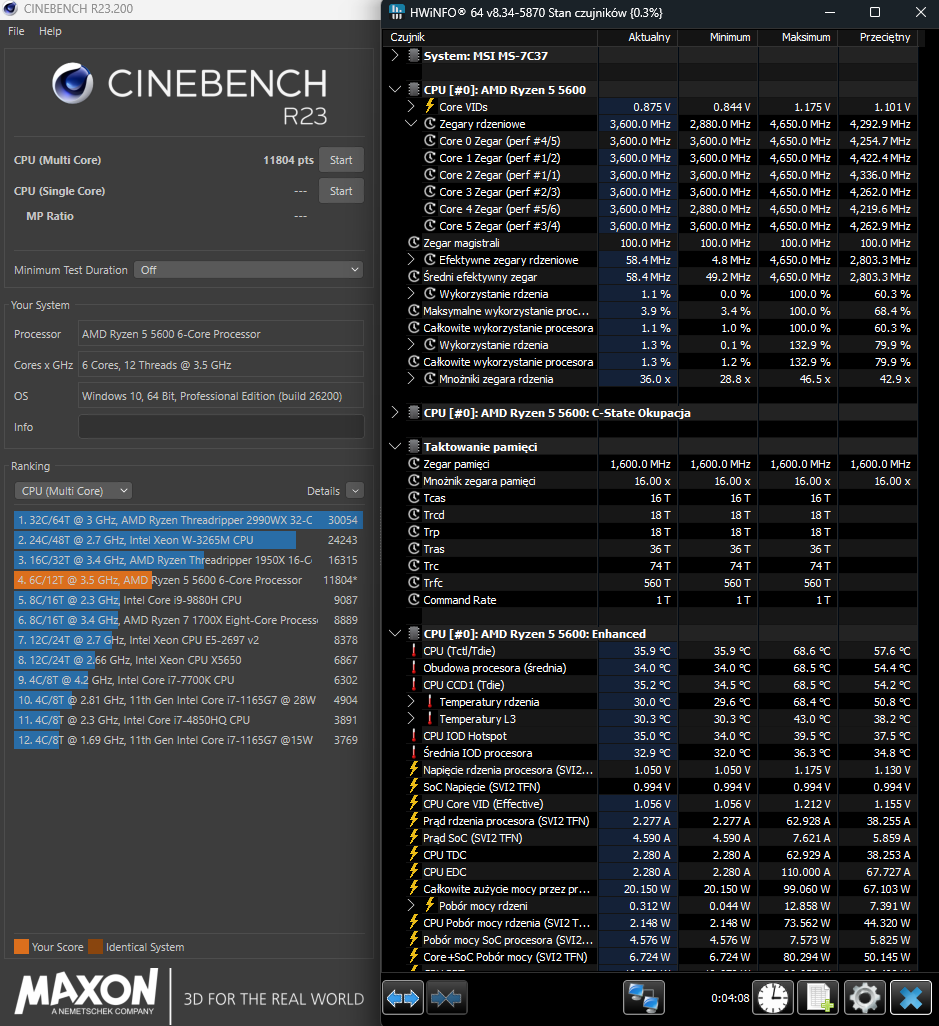The height and width of the screenshot is (1026, 939).
Task: Click the Cinebench sphere logo
Action: tap(74, 85)
